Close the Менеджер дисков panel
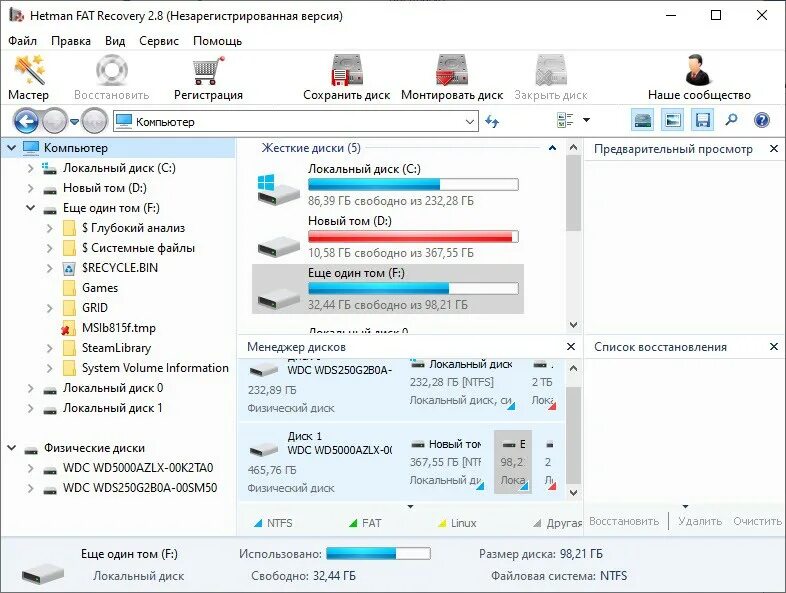The height and width of the screenshot is (593, 786). [x=570, y=346]
